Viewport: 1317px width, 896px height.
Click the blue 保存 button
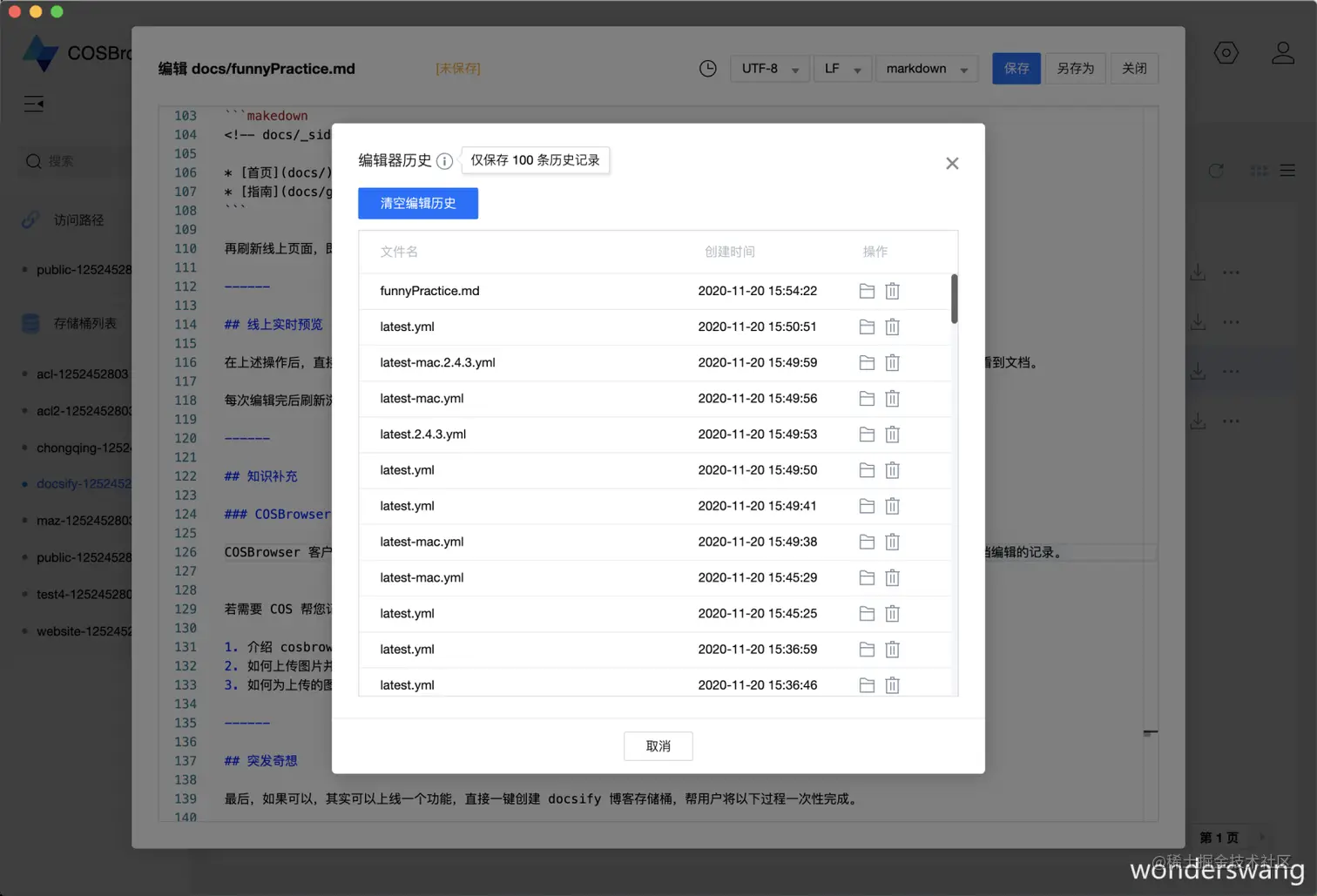pyautogui.click(x=1016, y=69)
